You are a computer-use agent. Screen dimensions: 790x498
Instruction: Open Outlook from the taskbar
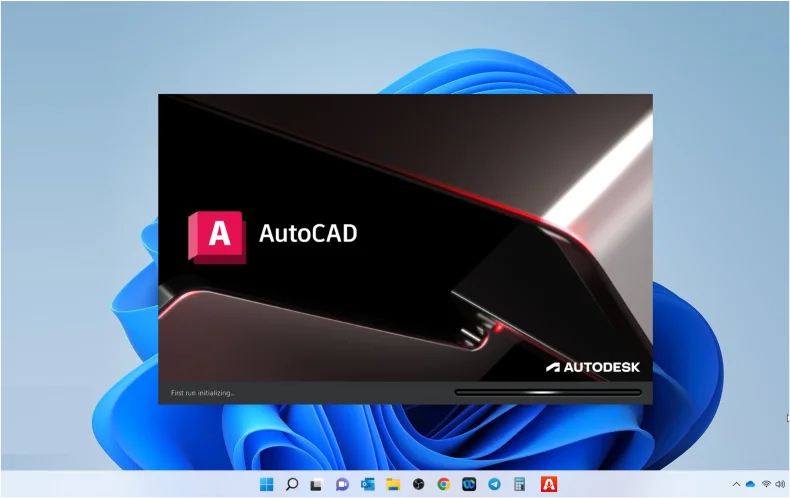pos(368,484)
